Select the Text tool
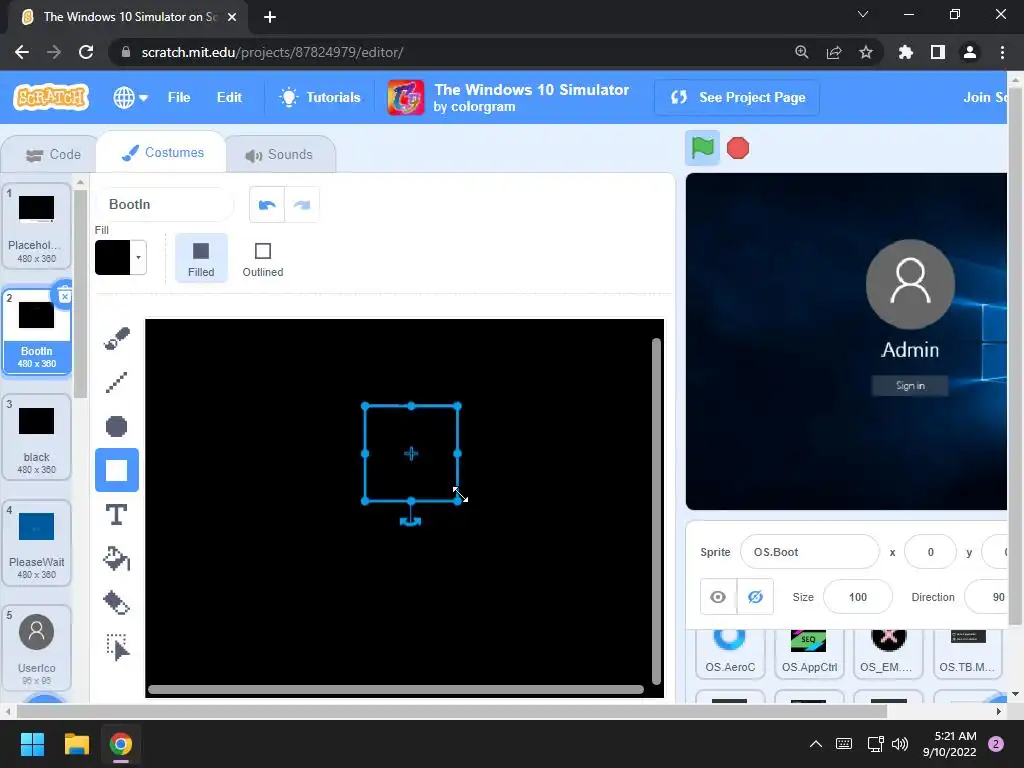Image resolution: width=1024 pixels, height=768 pixels. pyautogui.click(x=117, y=515)
